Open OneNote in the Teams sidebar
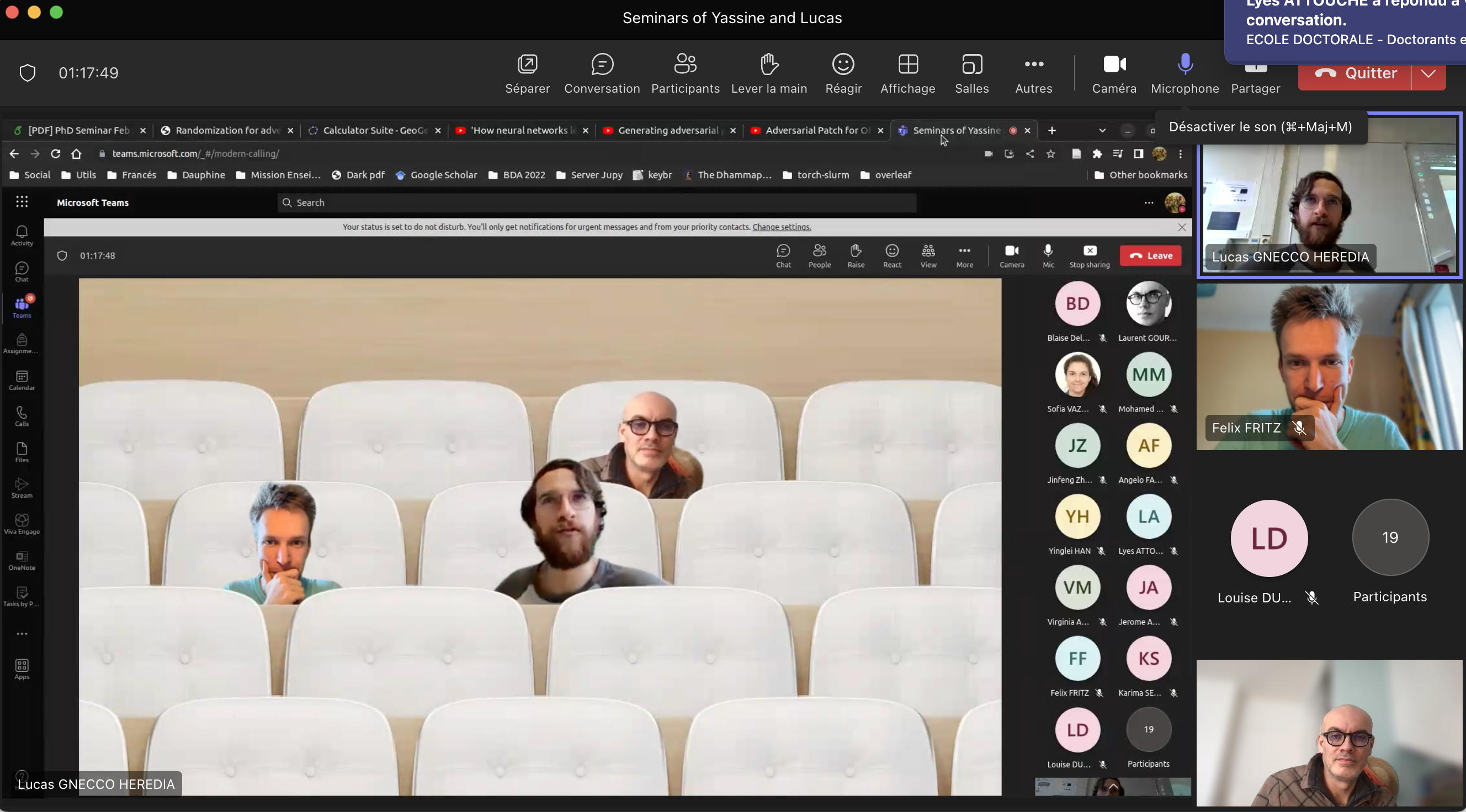1466x812 pixels. pos(22,560)
